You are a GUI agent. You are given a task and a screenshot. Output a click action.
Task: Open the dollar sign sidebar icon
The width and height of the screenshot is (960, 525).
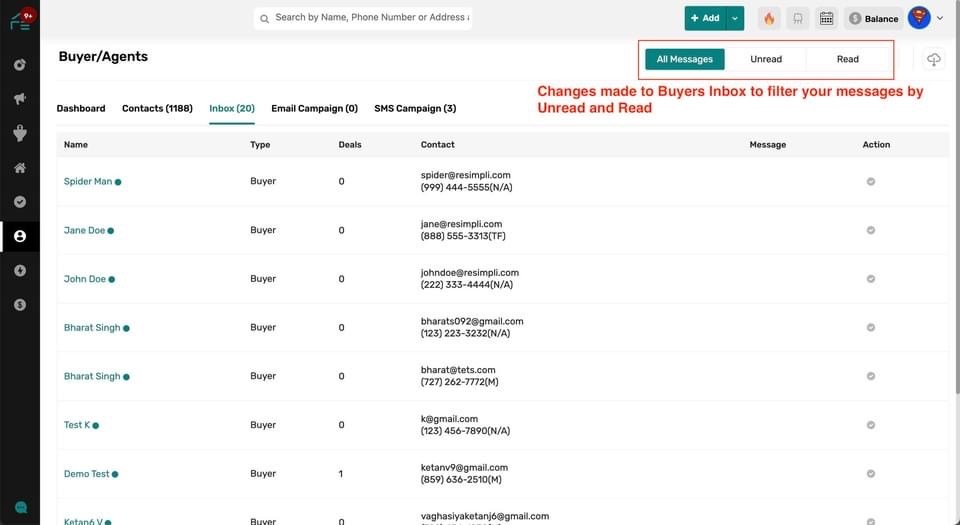coord(20,305)
